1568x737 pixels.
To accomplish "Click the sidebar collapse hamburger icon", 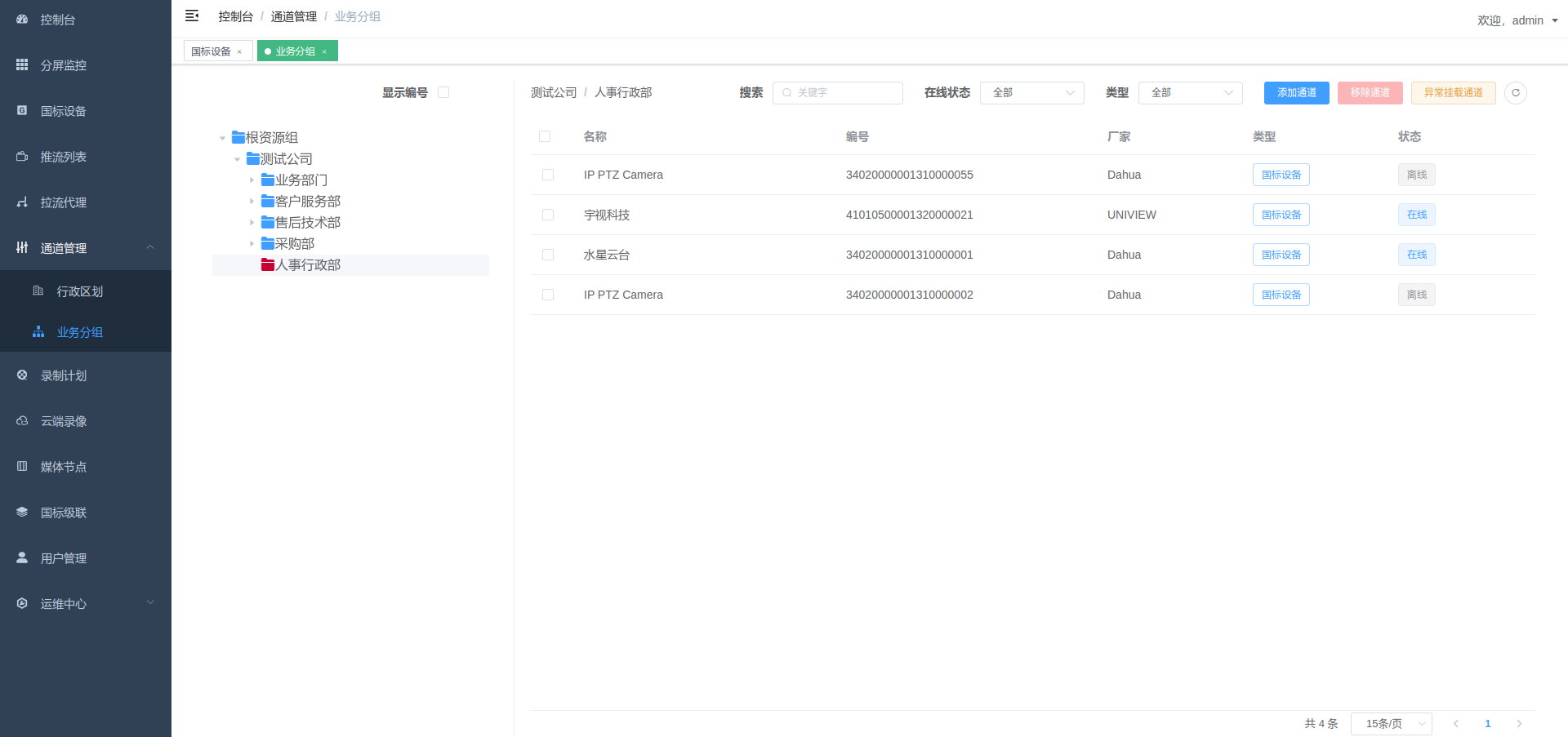I will [192, 16].
